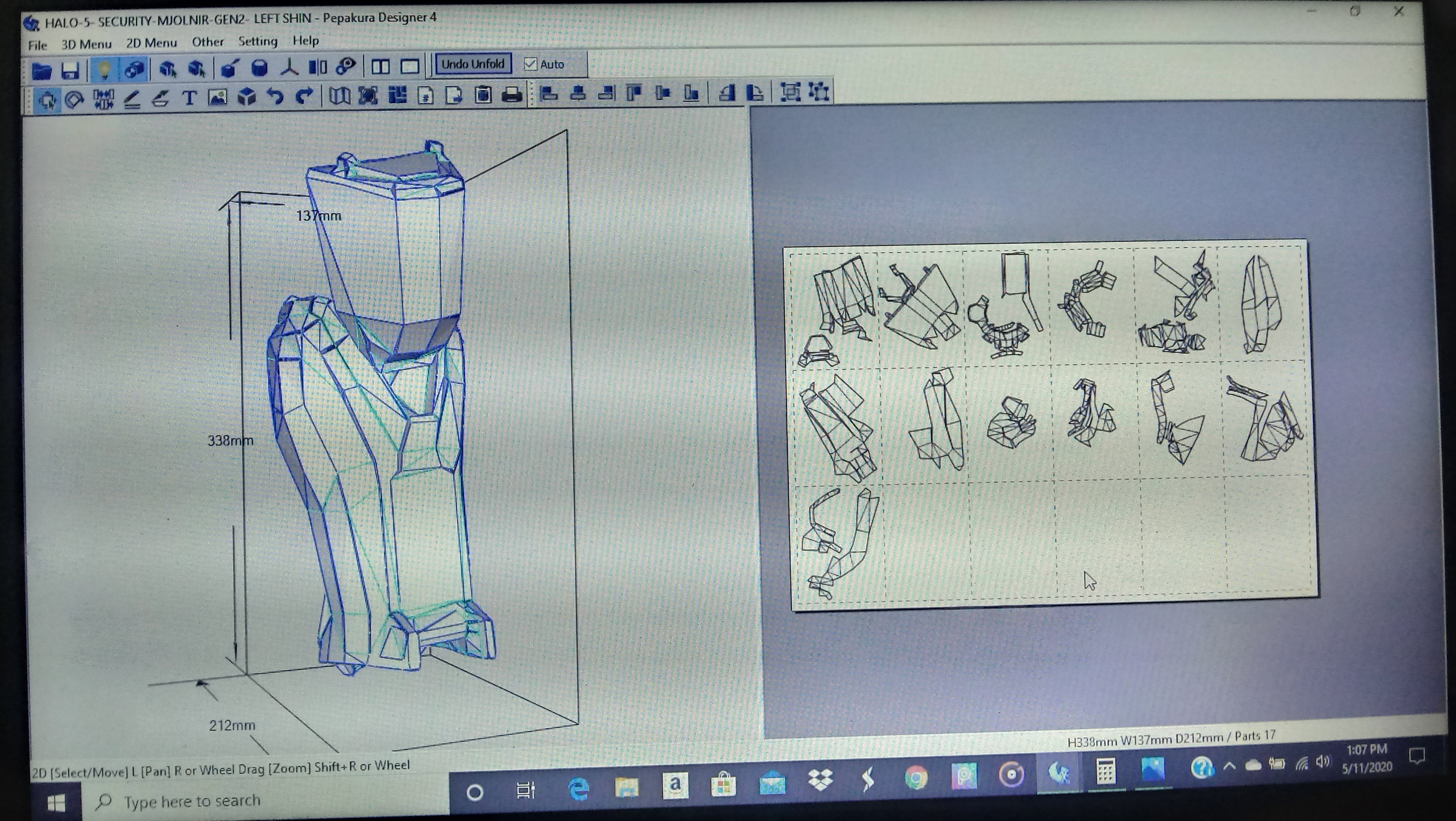This screenshot has width=1456, height=821.
Task: Select the tall leaf-shaped part top right
Action: (1261, 304)
